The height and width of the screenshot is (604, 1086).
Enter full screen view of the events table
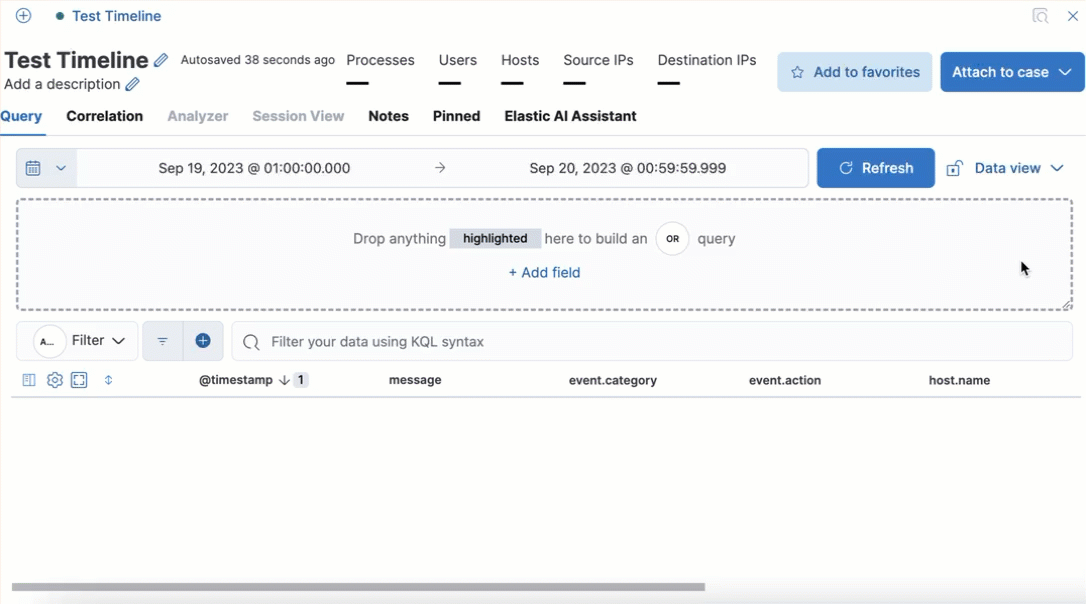tap(79, 380)
